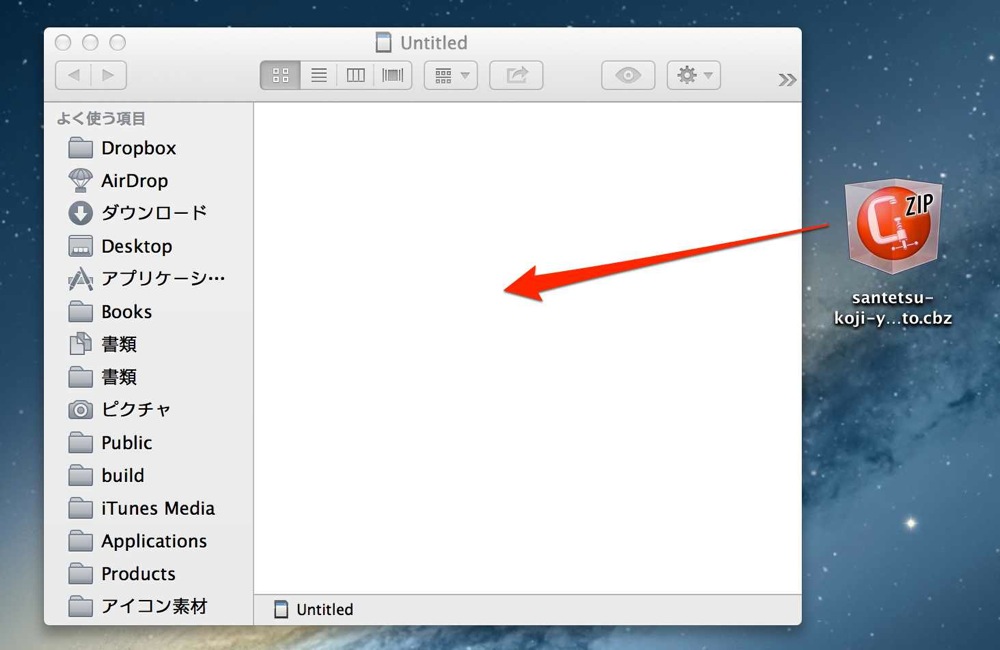The height and width of the screenshot is (650, 1000).
Task: Switch to Cover Flow view
Action: (x=393, y=75)
